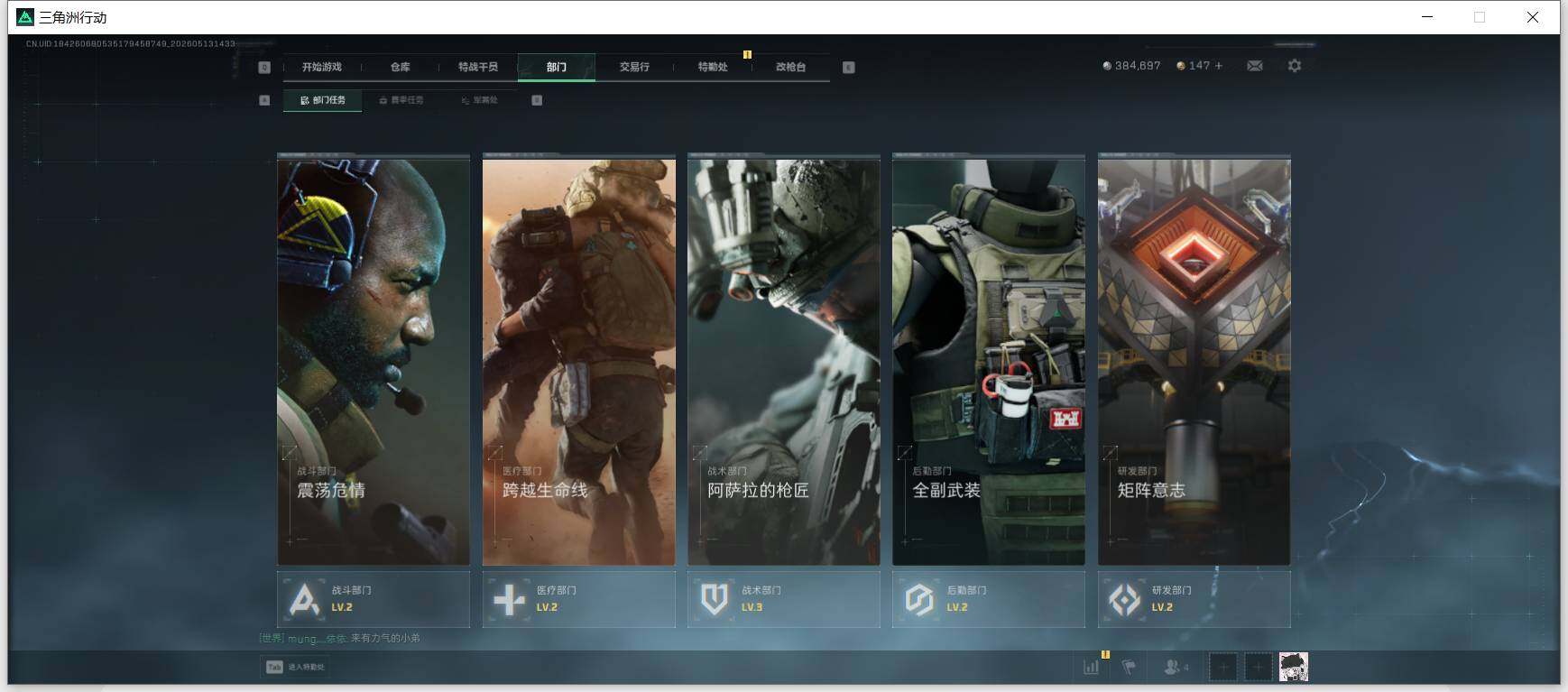1568x692 pixels.
Task: Click the plus next to 147 currency
Action: [x=1218, y=66]
